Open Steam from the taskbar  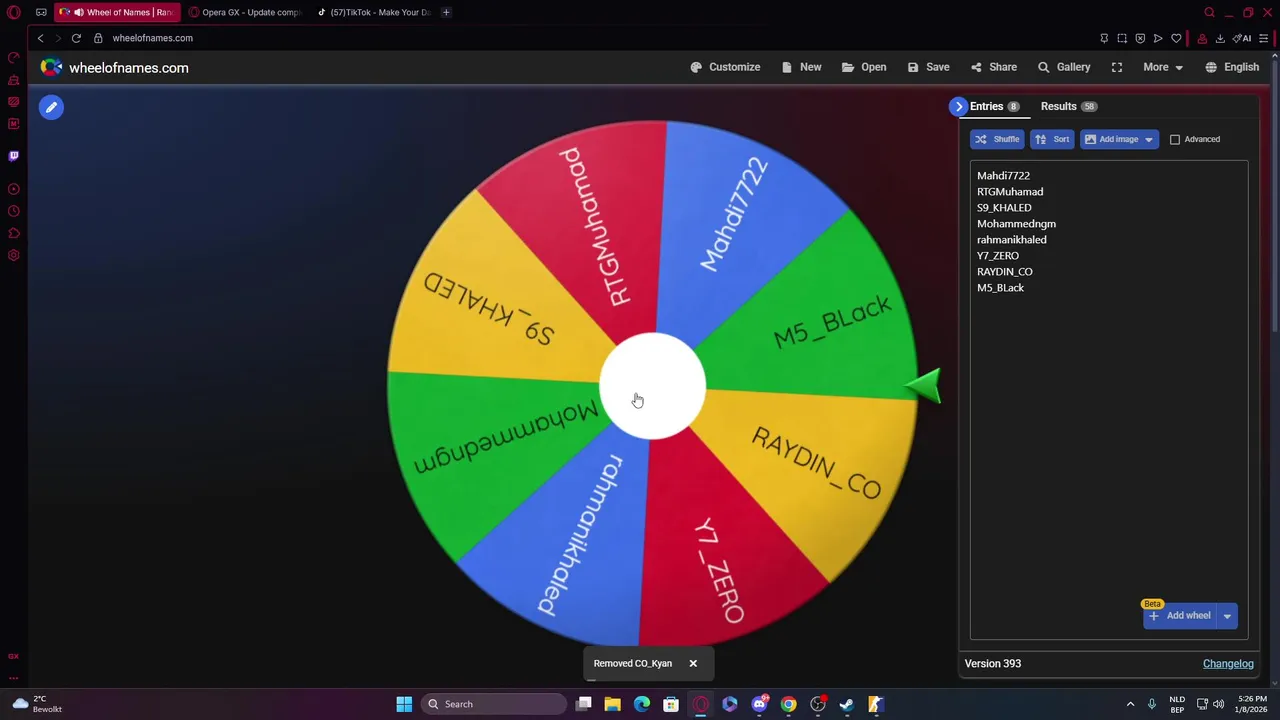846,704
